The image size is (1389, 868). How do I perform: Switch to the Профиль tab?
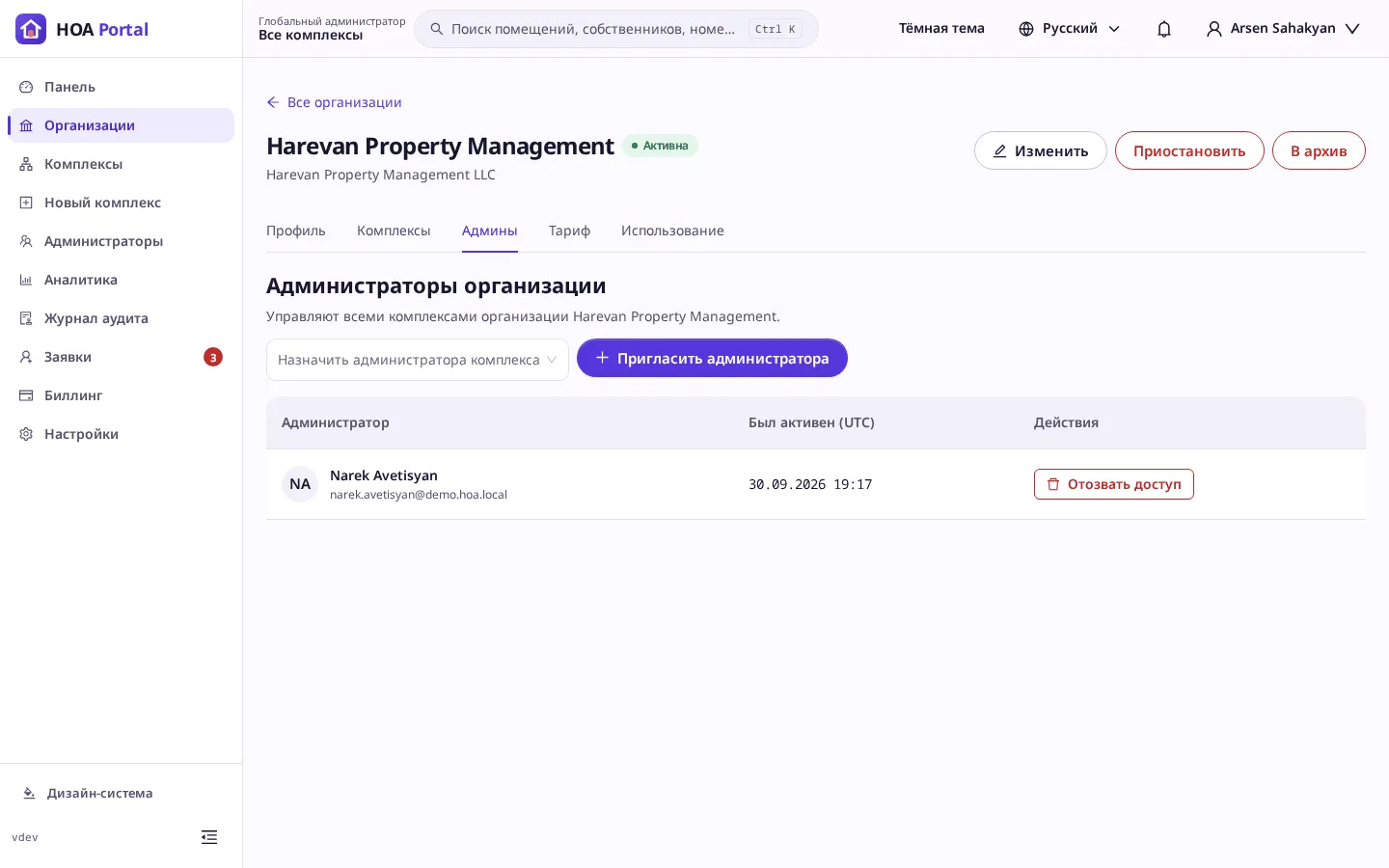click(x=296, y=231)
